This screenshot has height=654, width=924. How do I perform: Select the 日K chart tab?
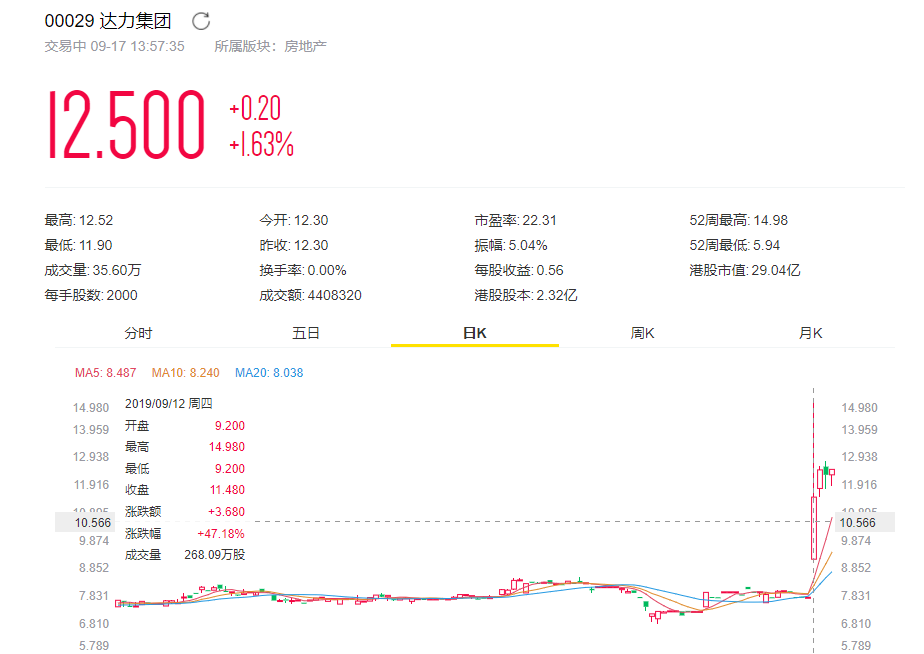pyautogui.click(x=474, y=333)
